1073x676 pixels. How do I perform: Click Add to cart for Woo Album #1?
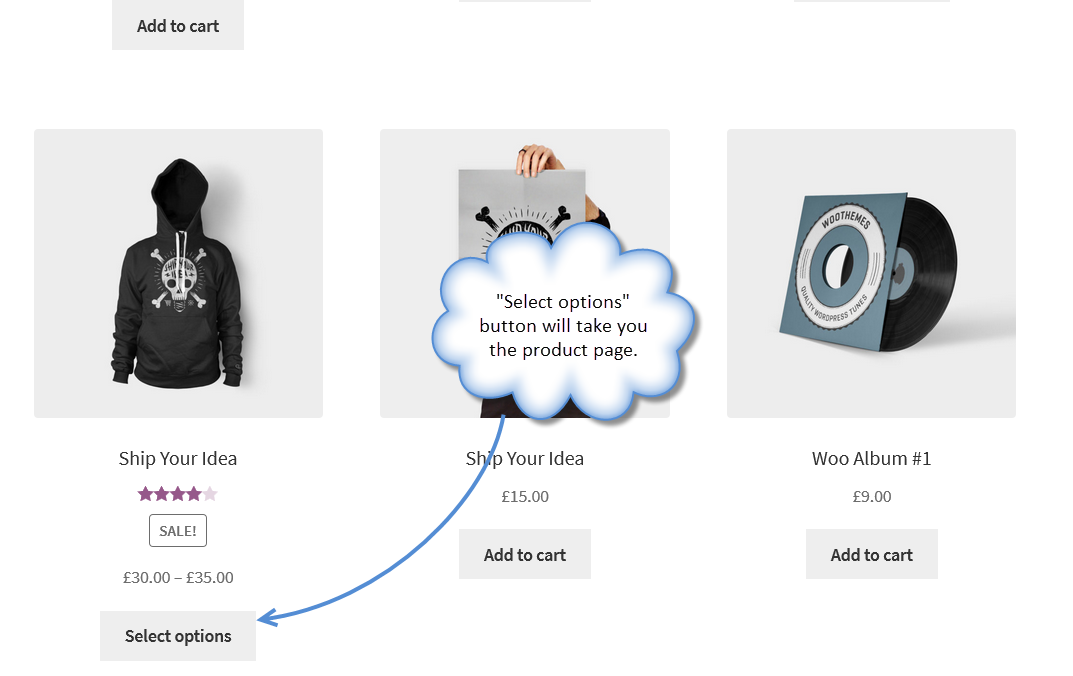[871, 553]
